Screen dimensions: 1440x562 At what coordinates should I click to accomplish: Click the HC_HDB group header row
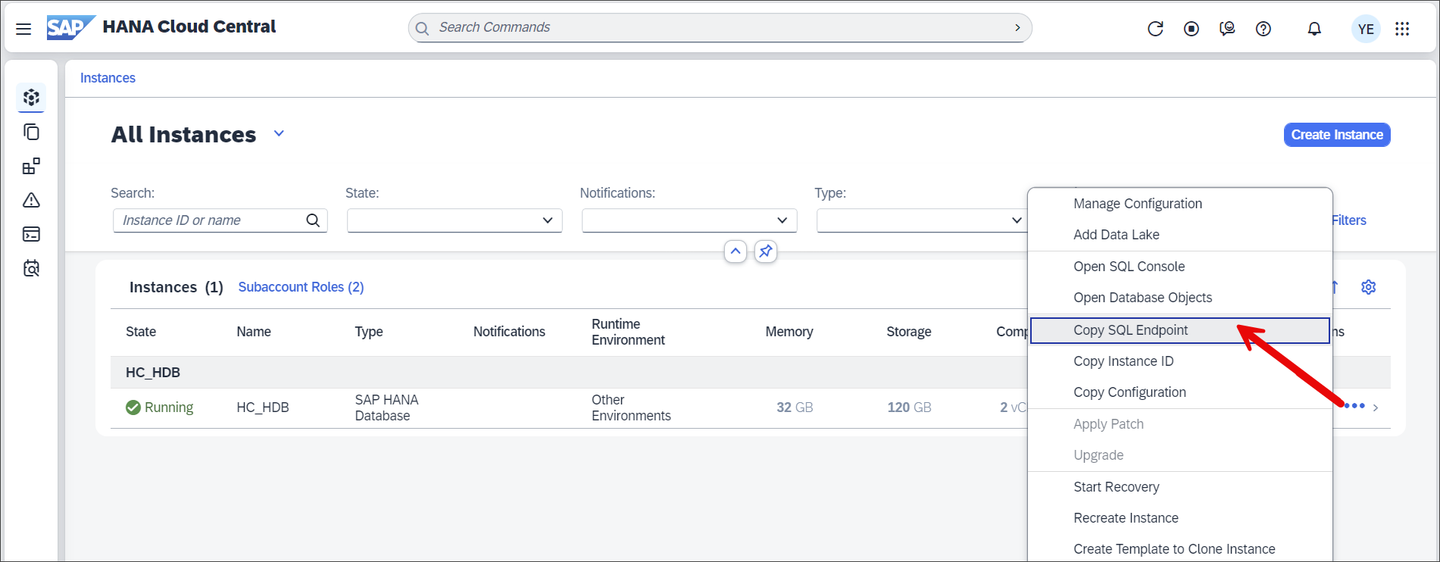point(750,372)
